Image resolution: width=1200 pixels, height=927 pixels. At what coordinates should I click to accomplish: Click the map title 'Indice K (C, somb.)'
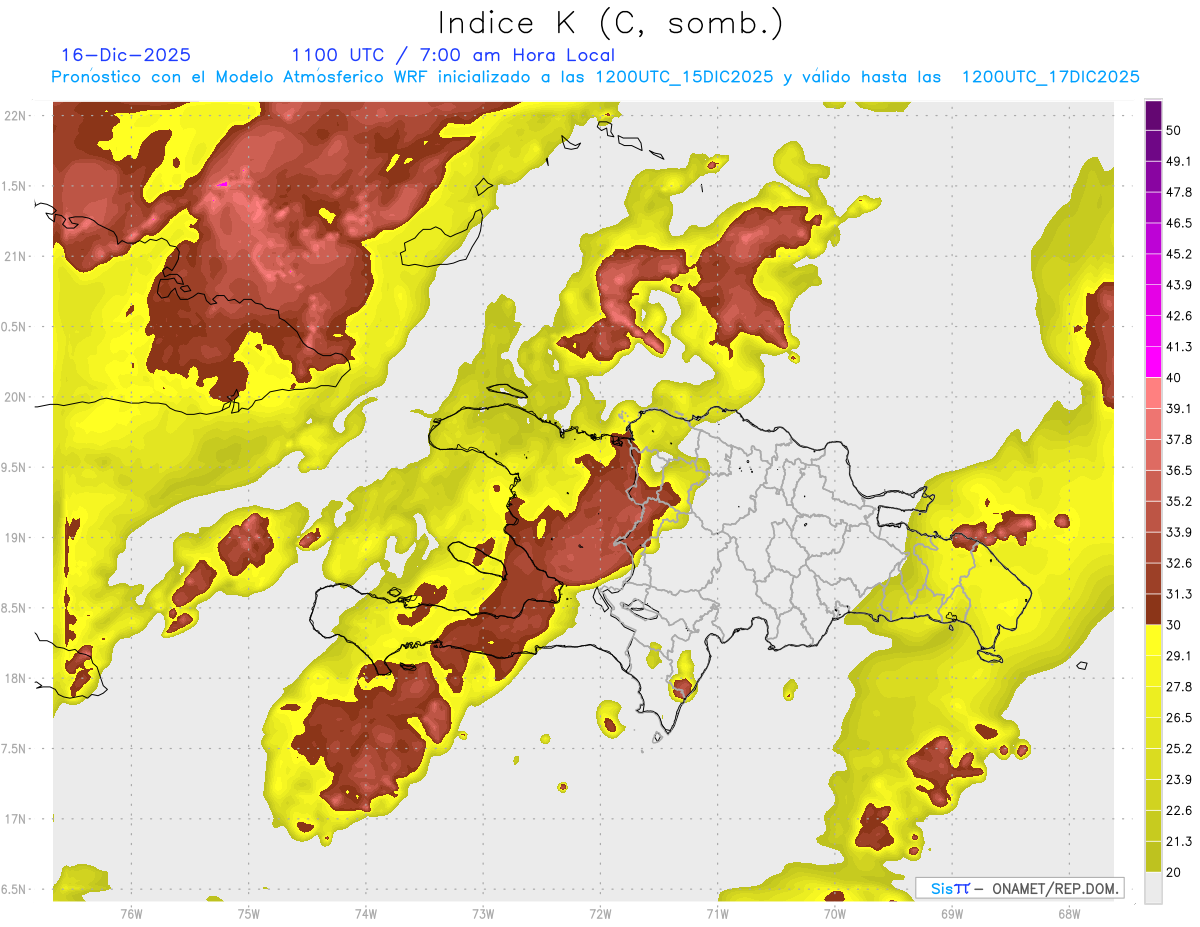611,23
